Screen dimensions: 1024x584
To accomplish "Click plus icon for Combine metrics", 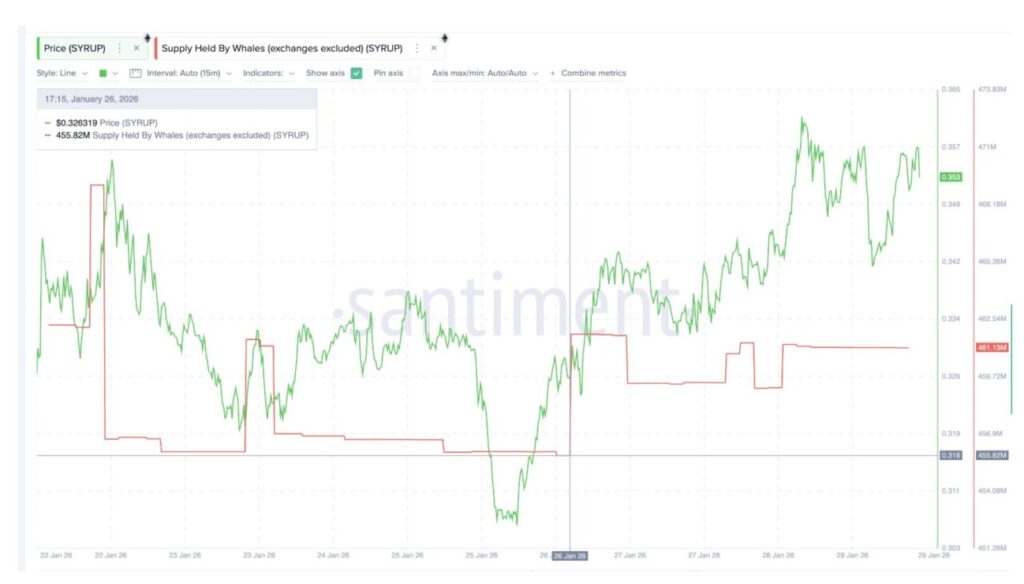I will pos(552,73).
